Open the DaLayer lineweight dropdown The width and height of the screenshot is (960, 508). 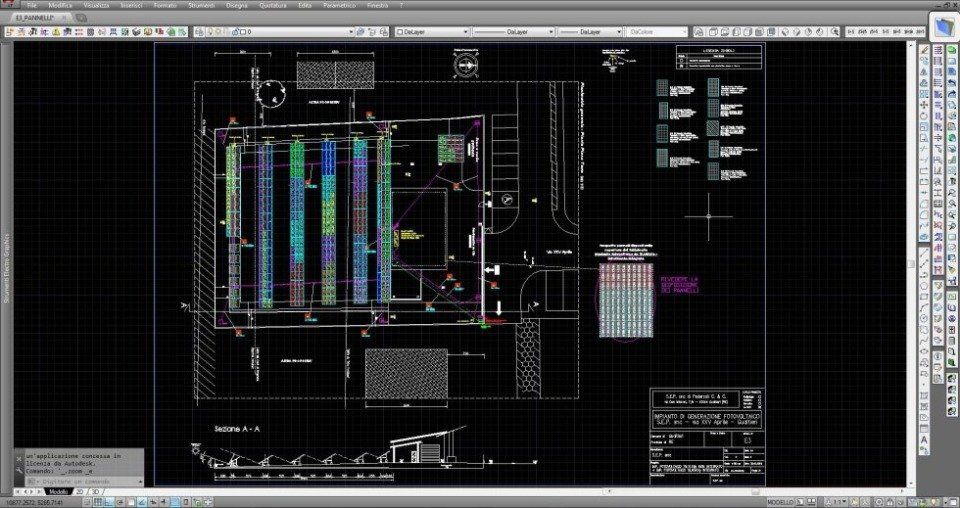pyautogui.click(x=591, y=31)
